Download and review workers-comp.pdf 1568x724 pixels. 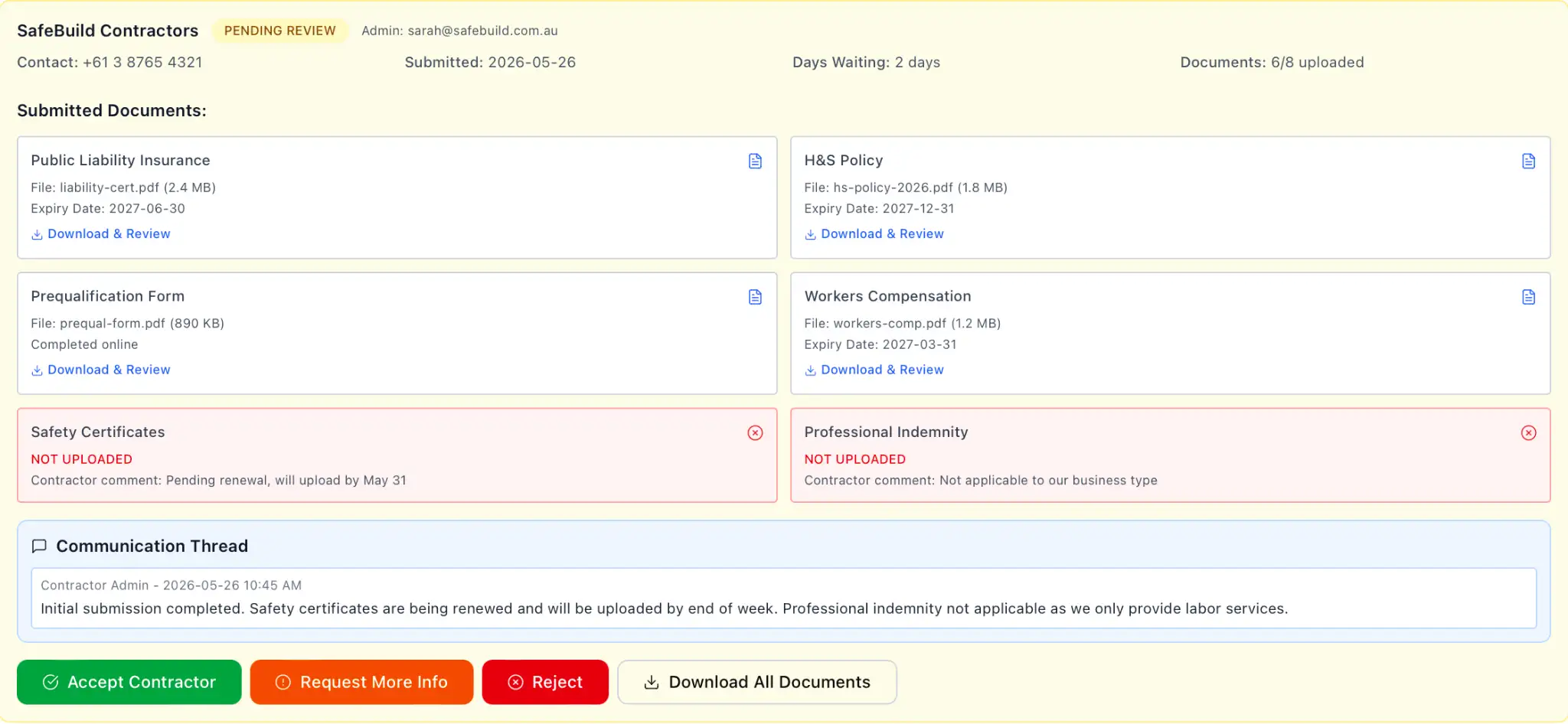[x=874, y=370]
